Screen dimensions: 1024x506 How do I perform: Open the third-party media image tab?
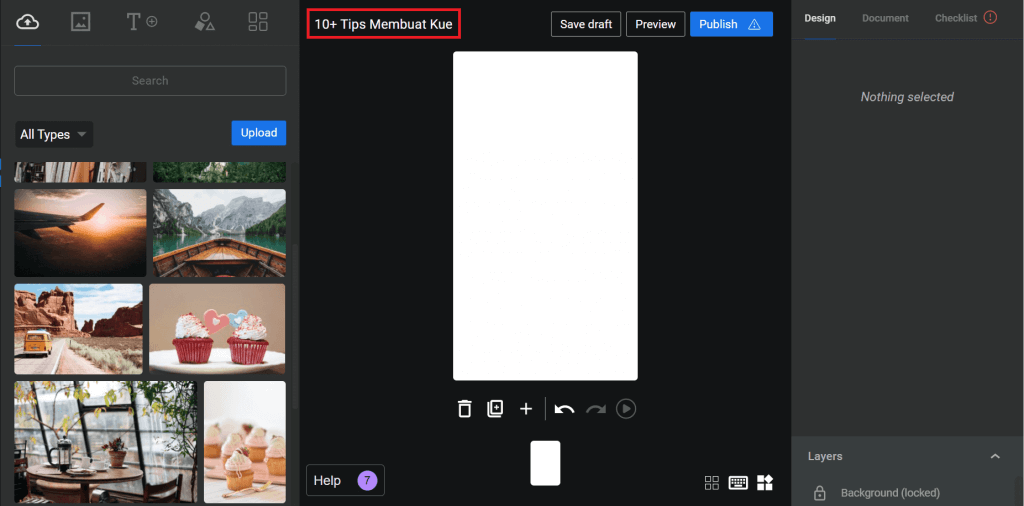(80, 22)
